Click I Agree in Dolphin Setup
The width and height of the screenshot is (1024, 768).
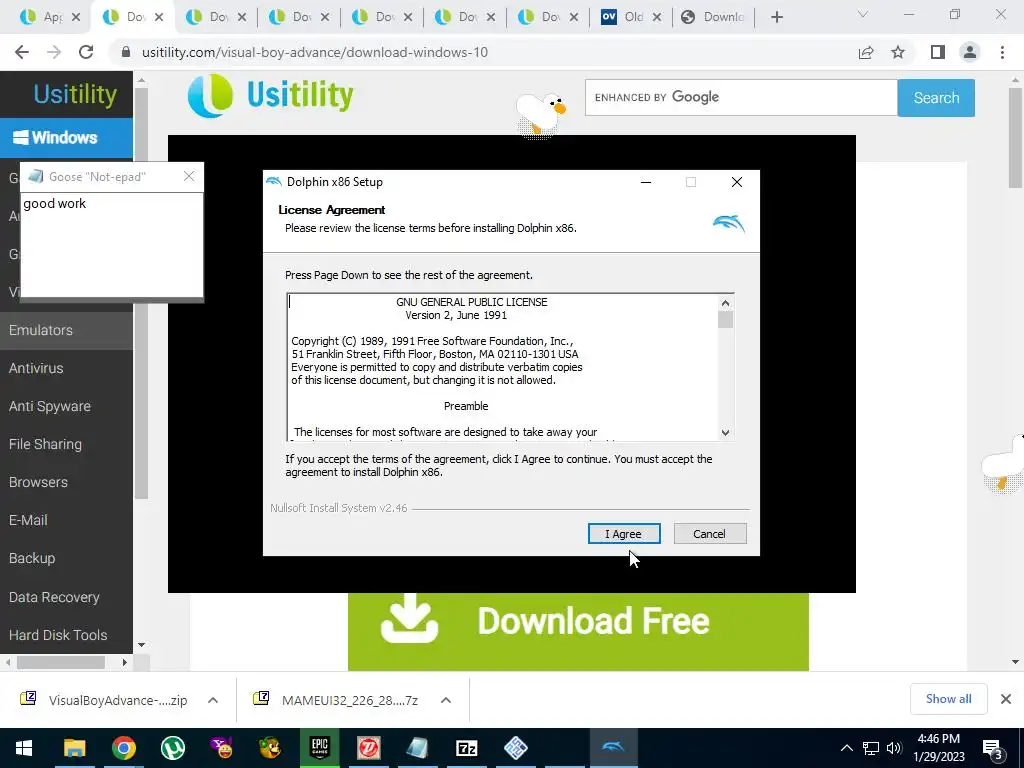point(624,534)
